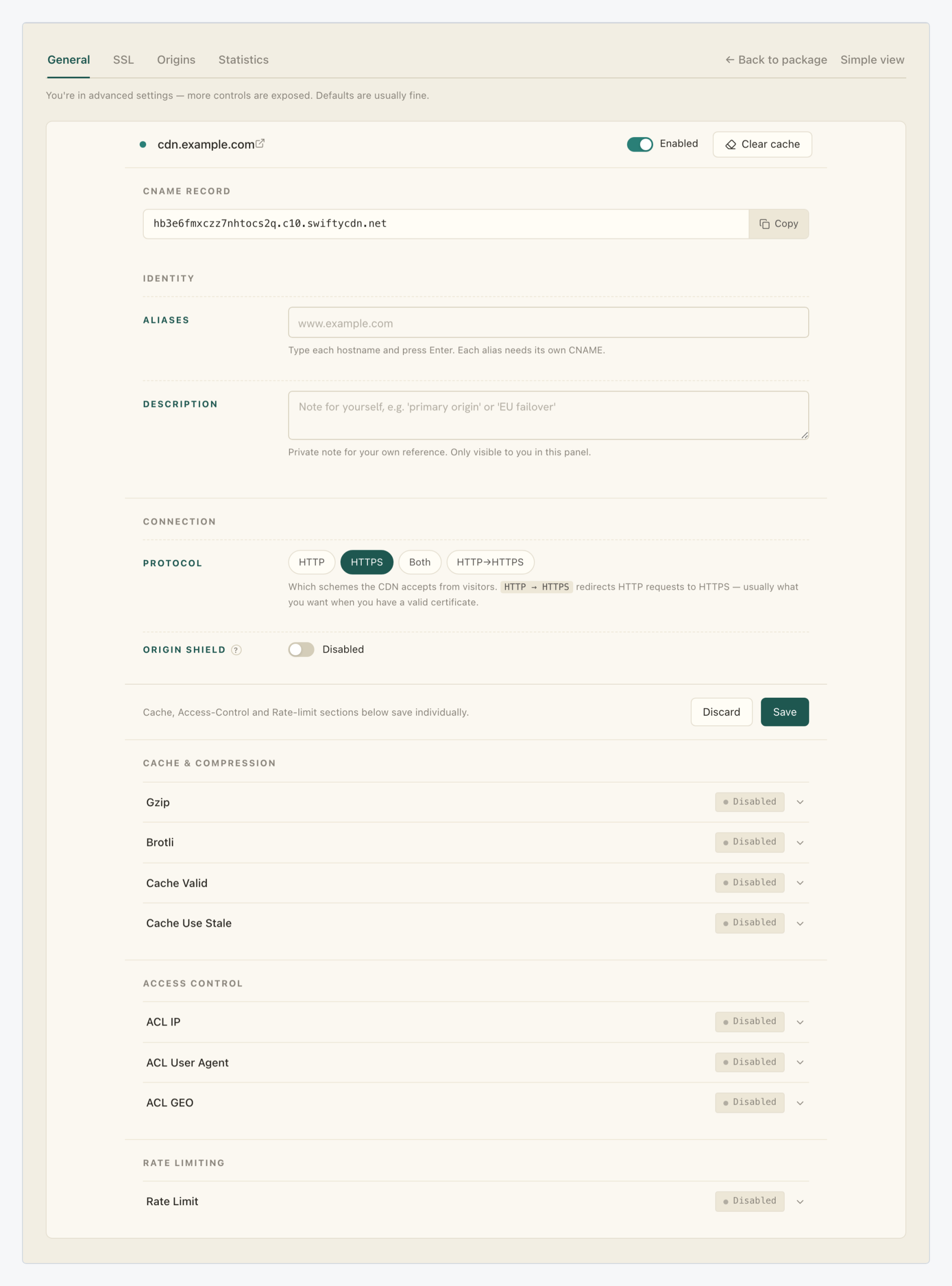Expand the Gzip row chevron
The image size is (952, 1286).
click(800, 802)
